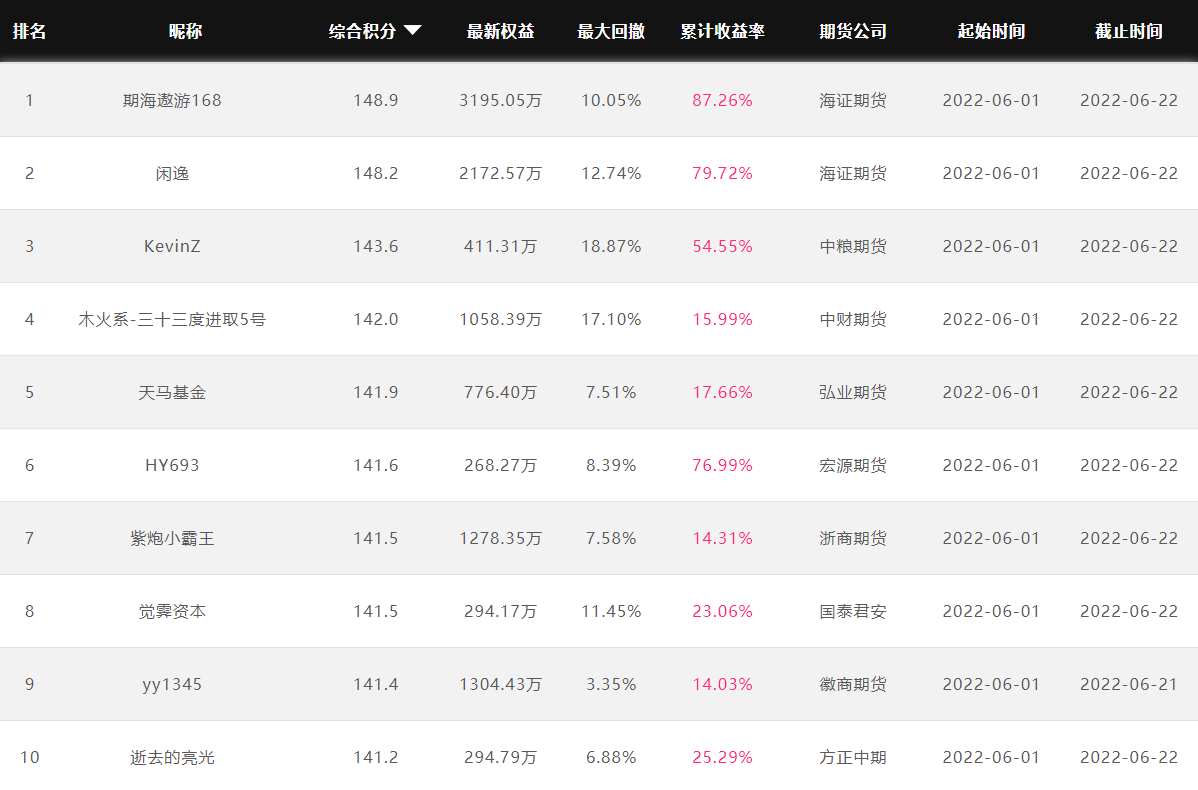Select the 148.2 score cell
The width and height of the screenshot is (1198, 790).
coord(376,173)
